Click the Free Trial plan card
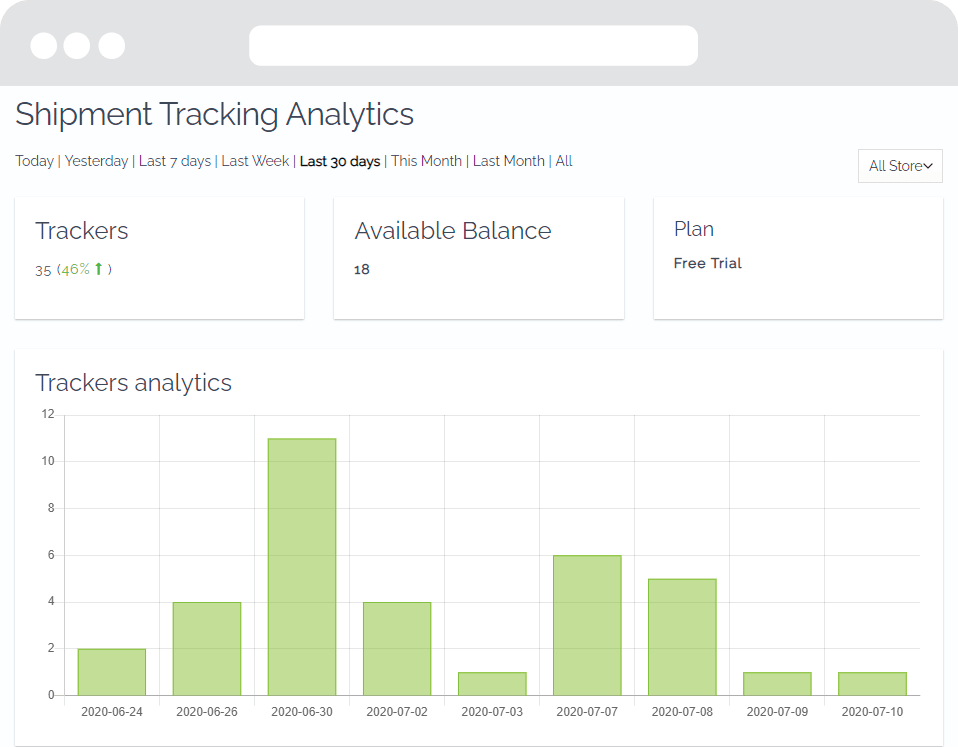The height and width of the screenshot is (747, 958). [799, 258]
